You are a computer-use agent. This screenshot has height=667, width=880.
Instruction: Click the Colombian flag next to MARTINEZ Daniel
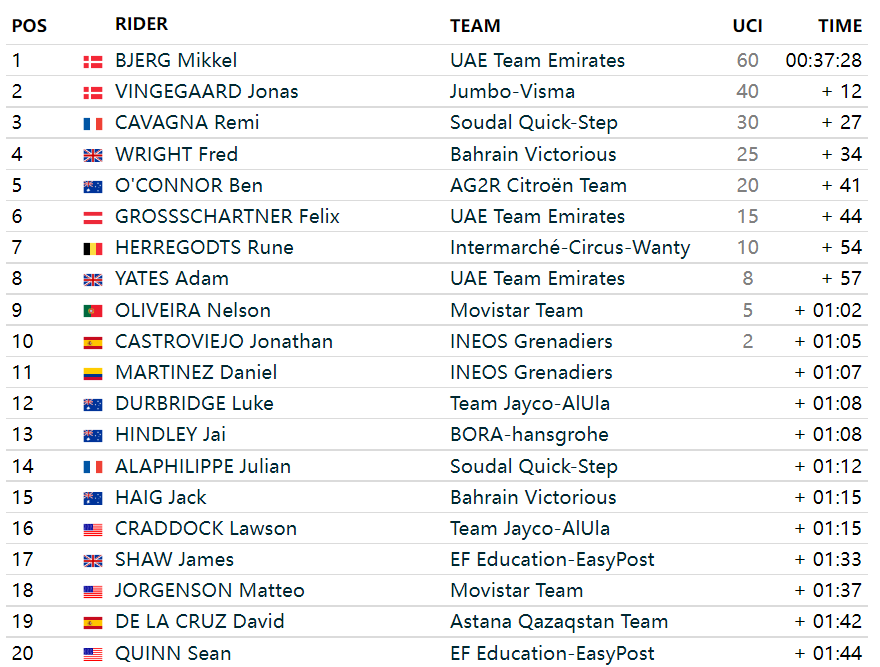point(93,373)
